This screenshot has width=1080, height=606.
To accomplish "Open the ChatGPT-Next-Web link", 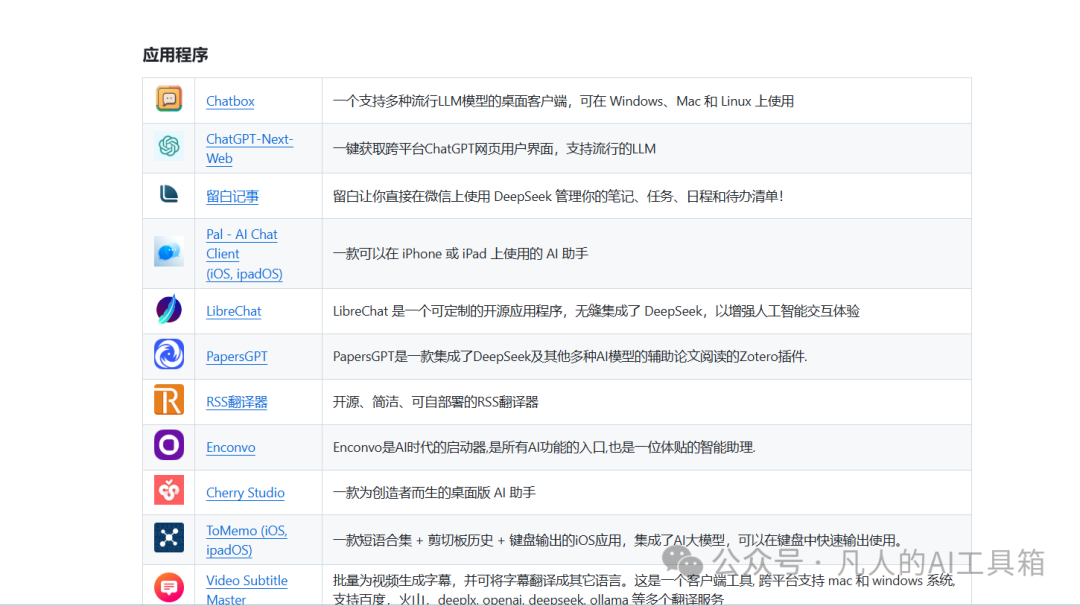I will [249, 149].
